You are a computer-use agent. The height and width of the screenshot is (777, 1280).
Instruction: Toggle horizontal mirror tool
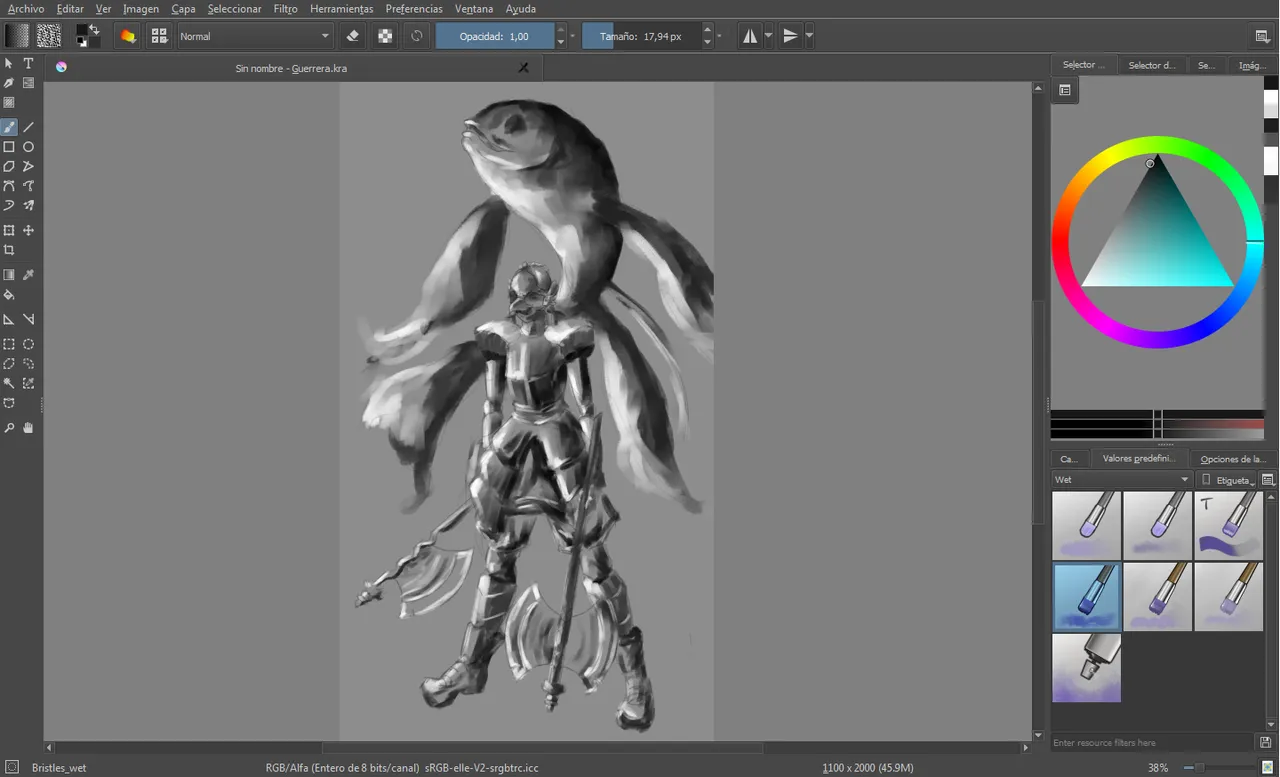[750, 36]
